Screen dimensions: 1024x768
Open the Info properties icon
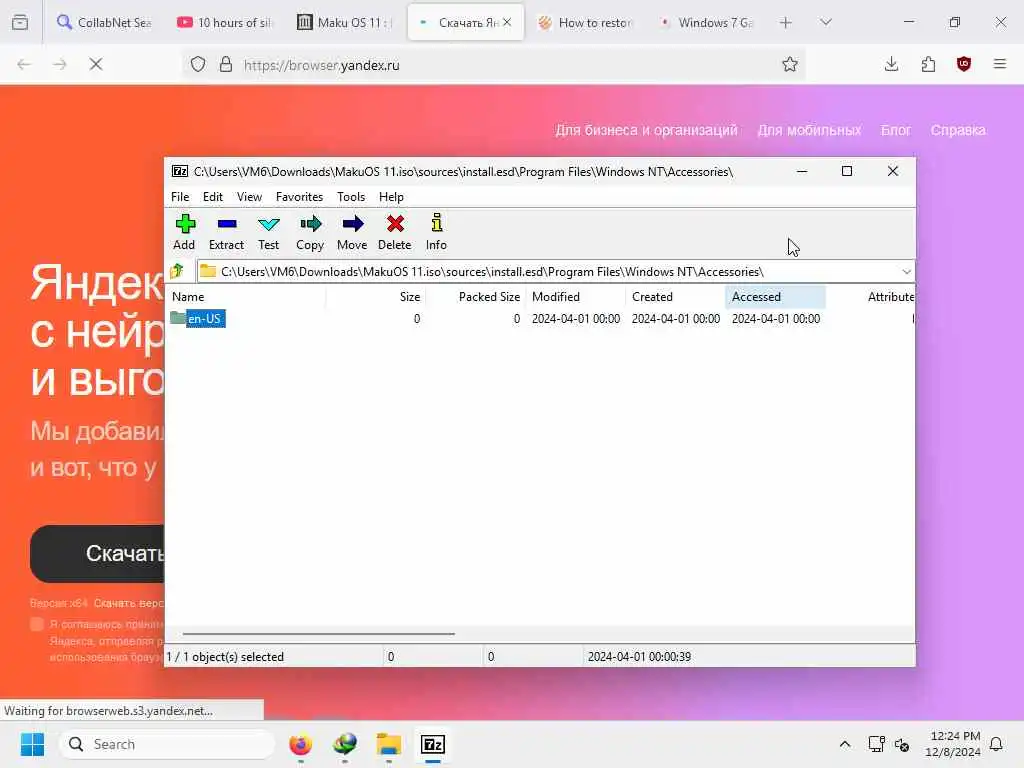coord(436,232)
